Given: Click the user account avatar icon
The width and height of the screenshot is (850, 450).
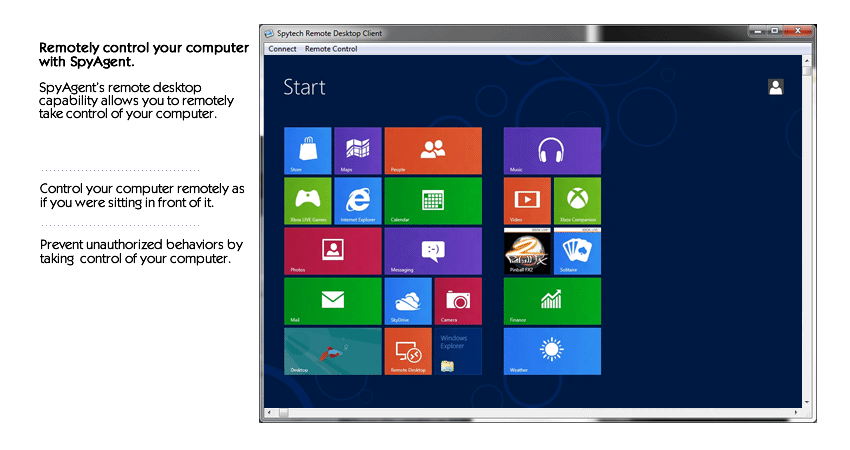Looking at the screenshot, I should pos(775,87).
